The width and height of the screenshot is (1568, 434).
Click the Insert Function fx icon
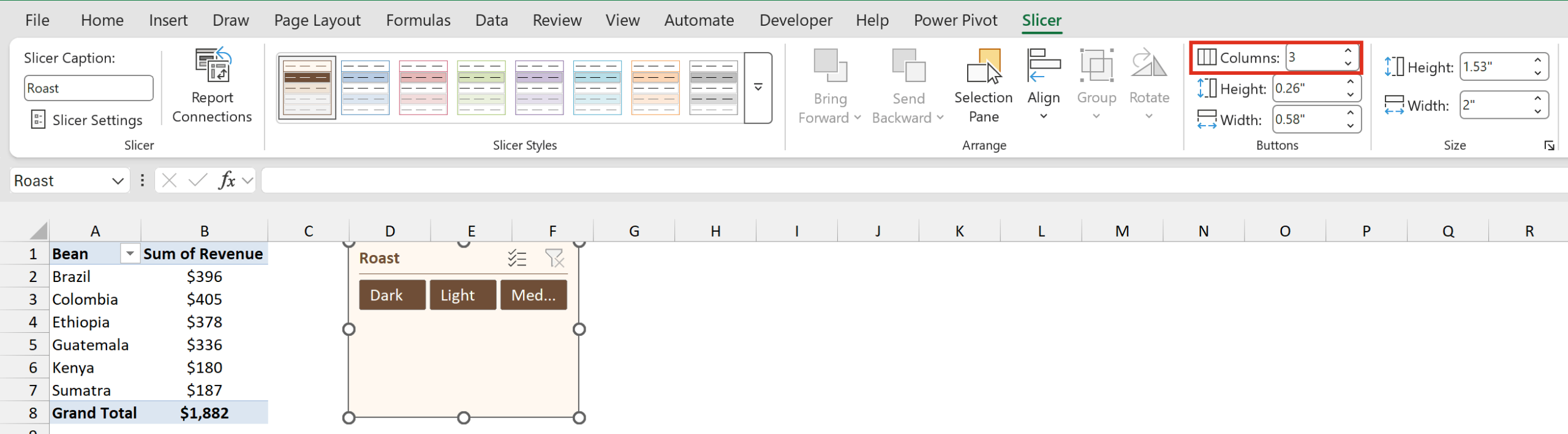point(227,180)
